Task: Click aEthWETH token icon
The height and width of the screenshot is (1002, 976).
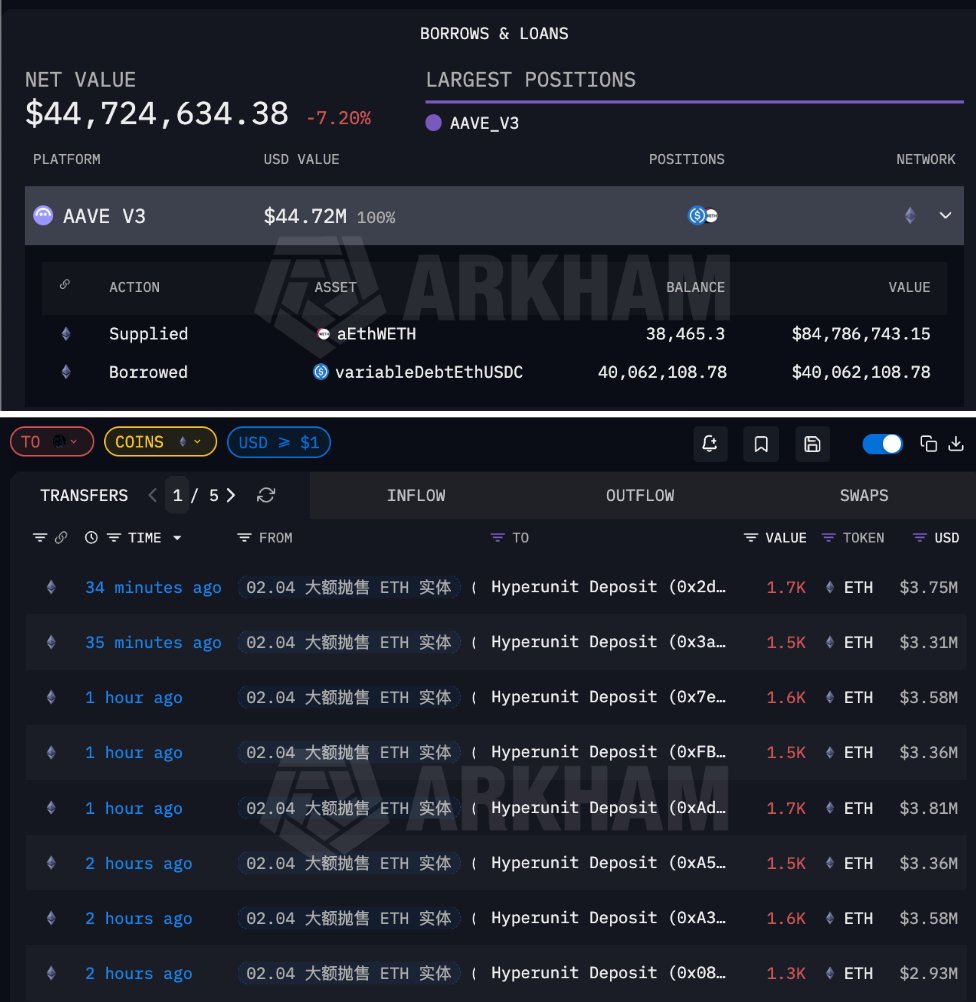Action: [x=323, y=334]
